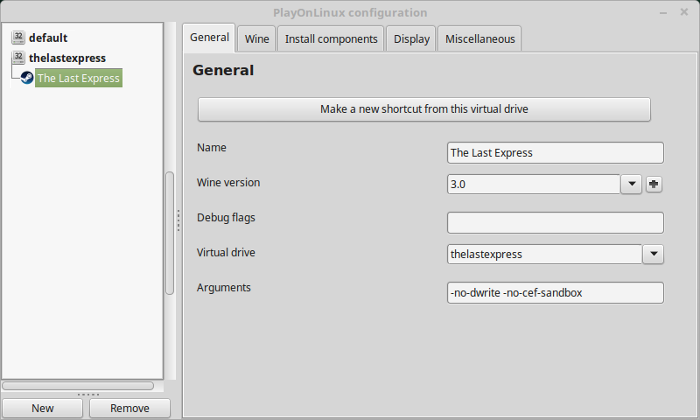700x420 pixels.
Task: Click the vertical scrollbar of the drive list
Action: point(170,233)
